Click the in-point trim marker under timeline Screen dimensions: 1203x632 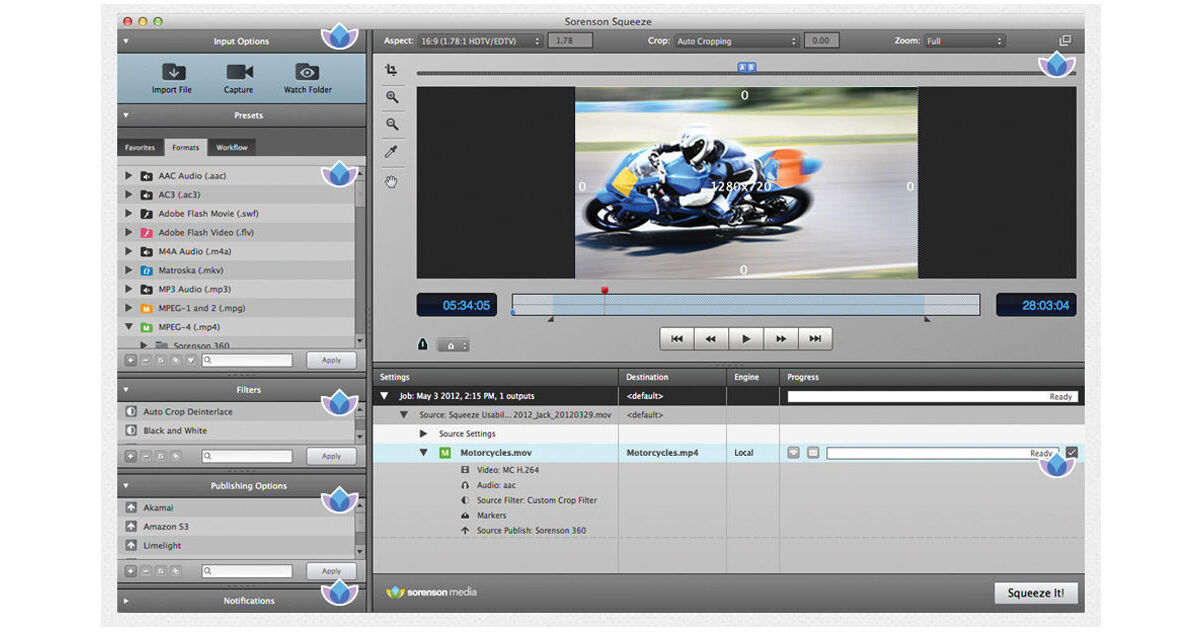click(x=550, y=320)
